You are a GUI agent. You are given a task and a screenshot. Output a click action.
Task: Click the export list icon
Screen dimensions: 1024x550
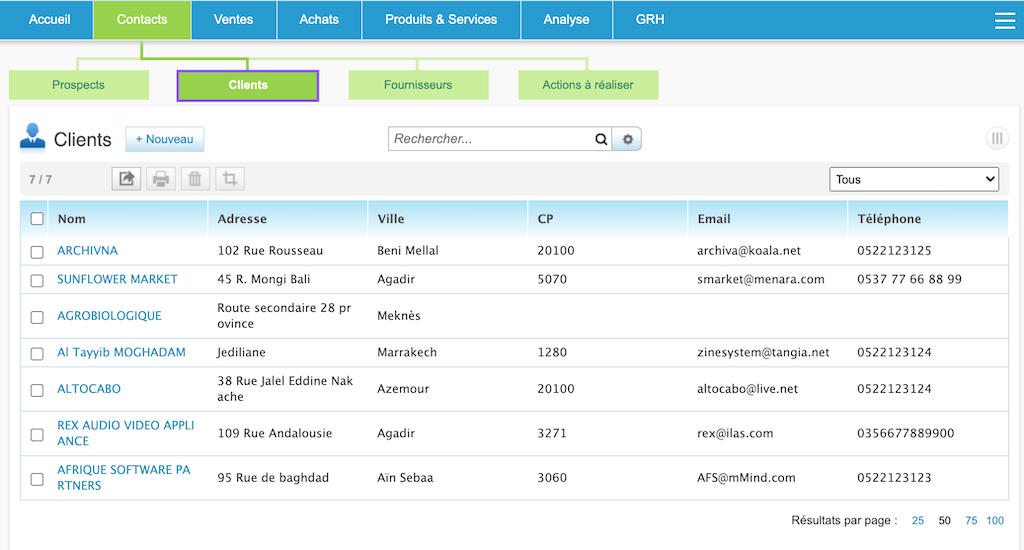click(x=126, y=179)
